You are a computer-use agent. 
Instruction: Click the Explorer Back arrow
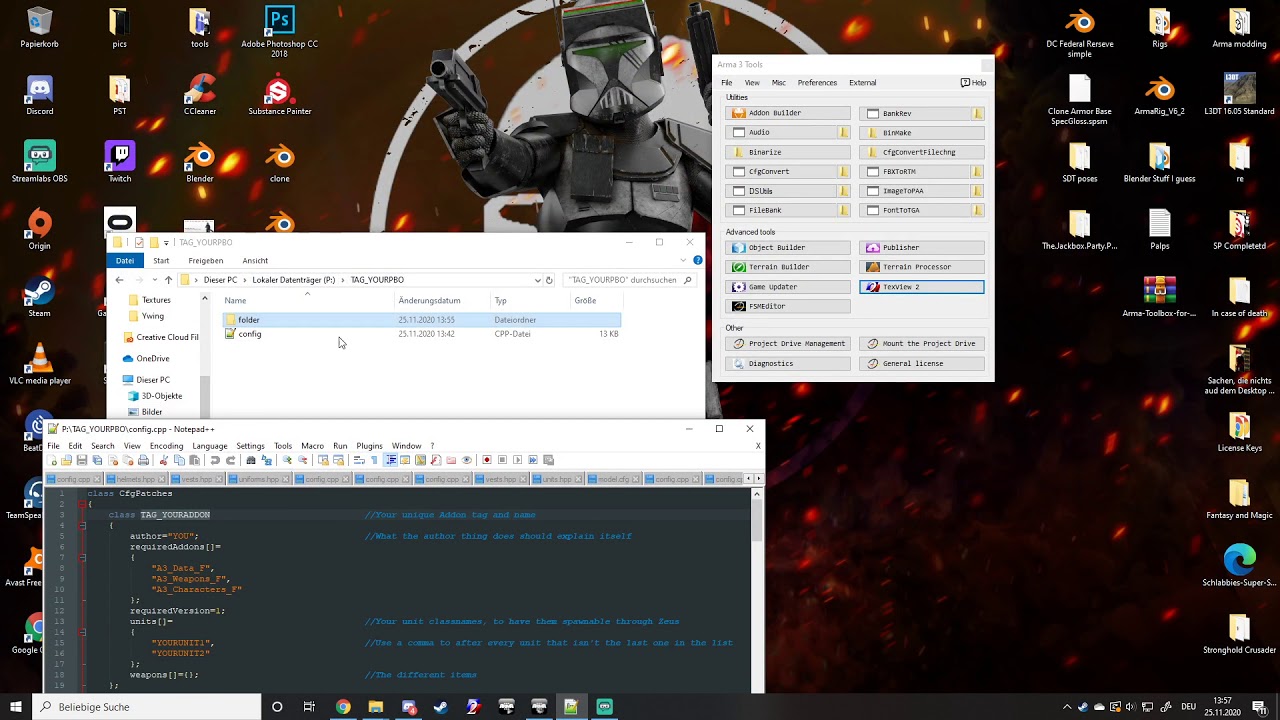(119, 280)
